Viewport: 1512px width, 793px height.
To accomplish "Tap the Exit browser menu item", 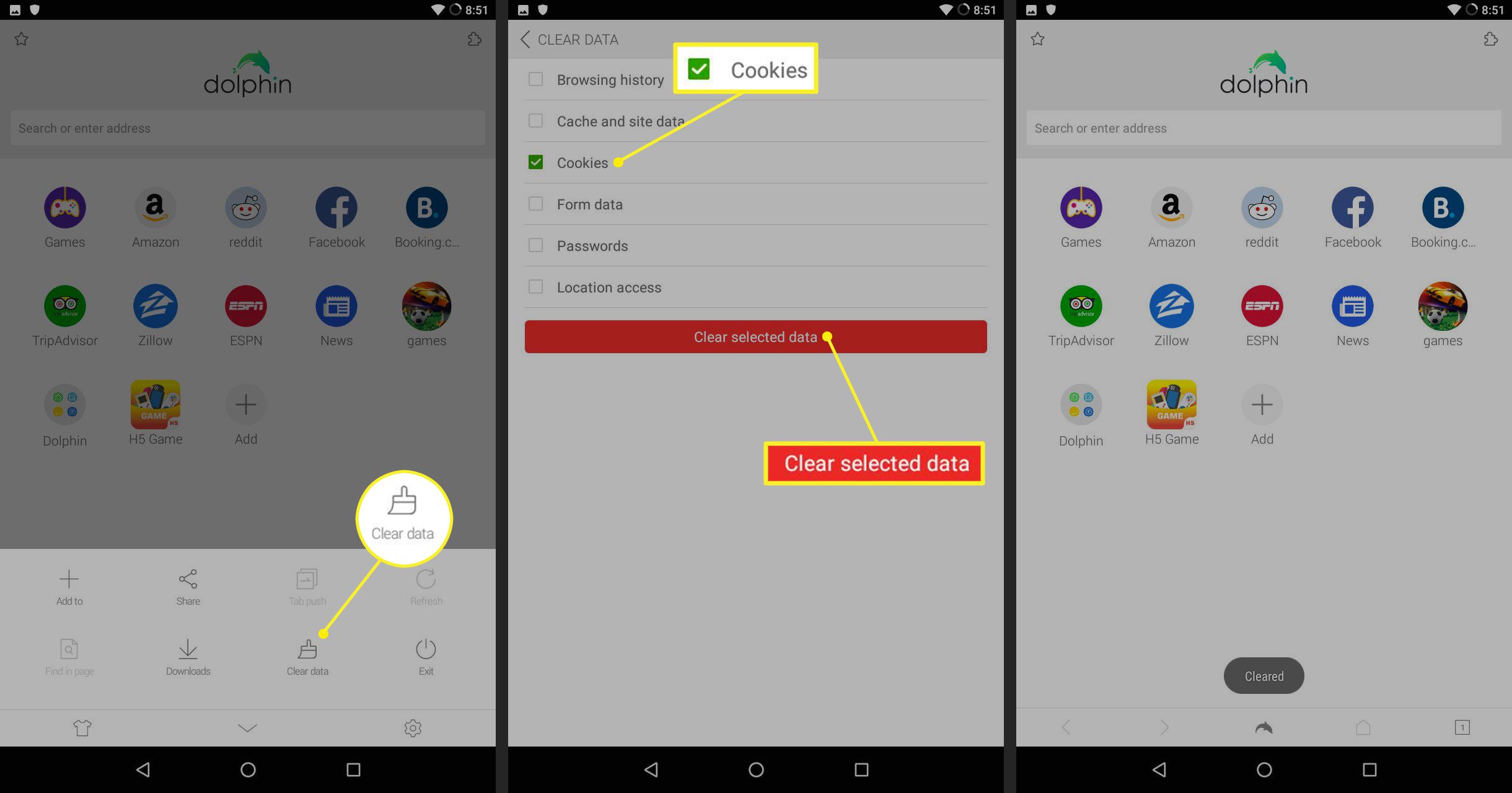I will (x=425, y=655).
